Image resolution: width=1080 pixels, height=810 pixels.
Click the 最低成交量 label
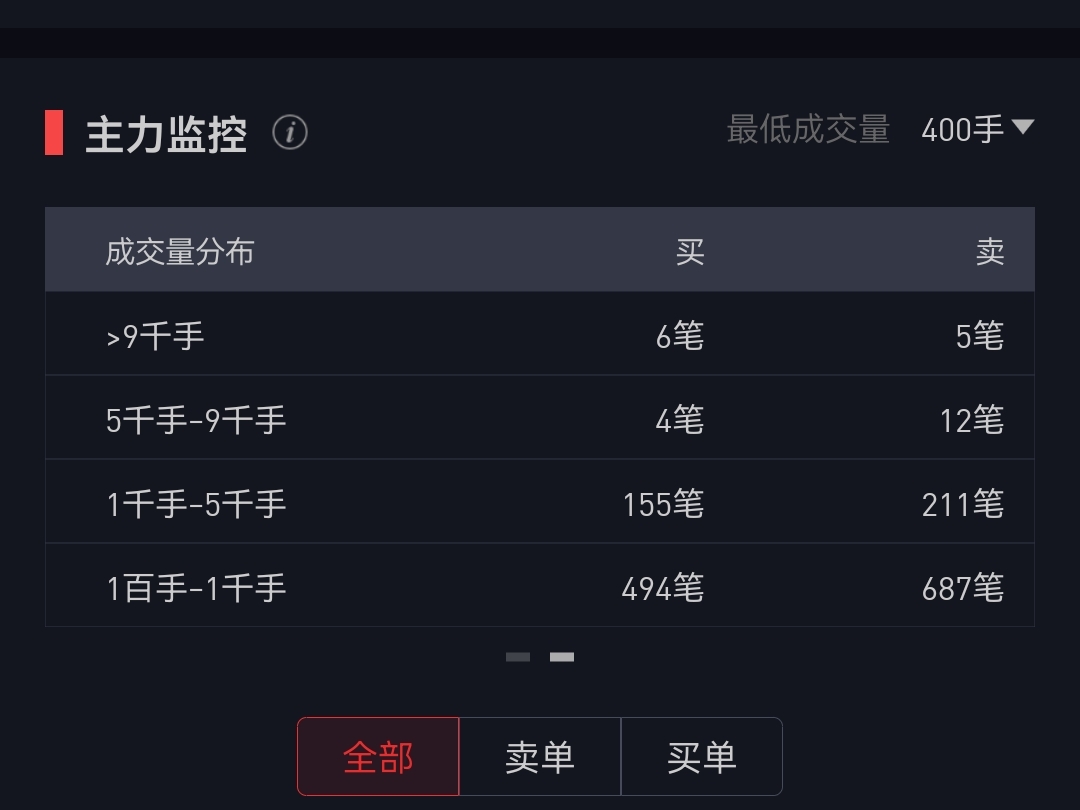coord(808,130)
